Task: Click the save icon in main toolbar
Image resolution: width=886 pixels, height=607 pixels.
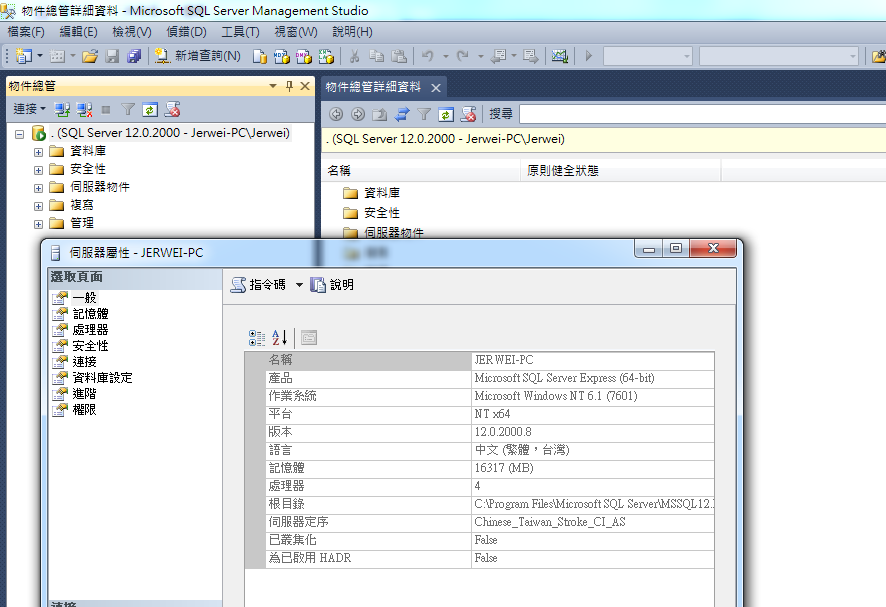Action: 112,56
